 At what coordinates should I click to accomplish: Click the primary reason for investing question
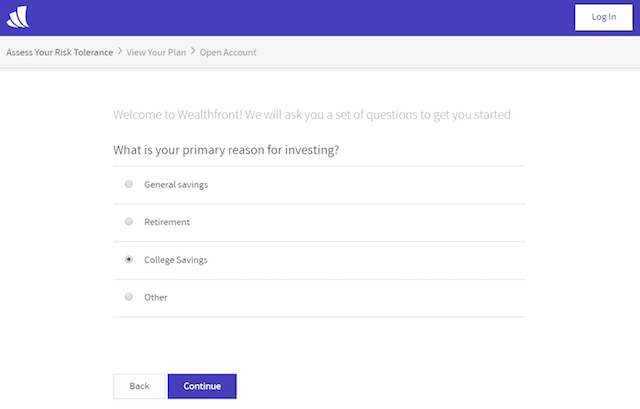[x=226, y=150]
